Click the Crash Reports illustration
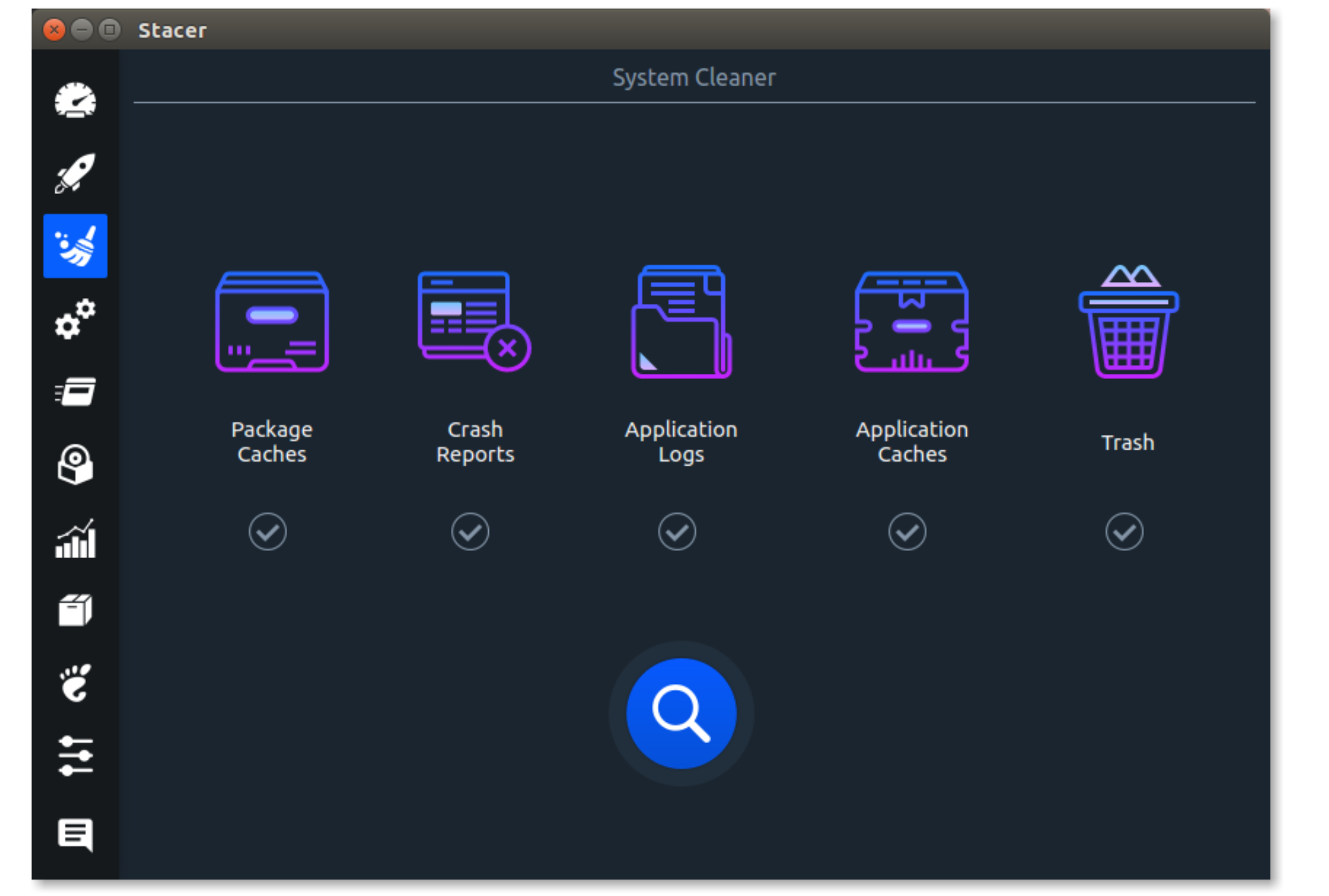 tap(474, 321)
